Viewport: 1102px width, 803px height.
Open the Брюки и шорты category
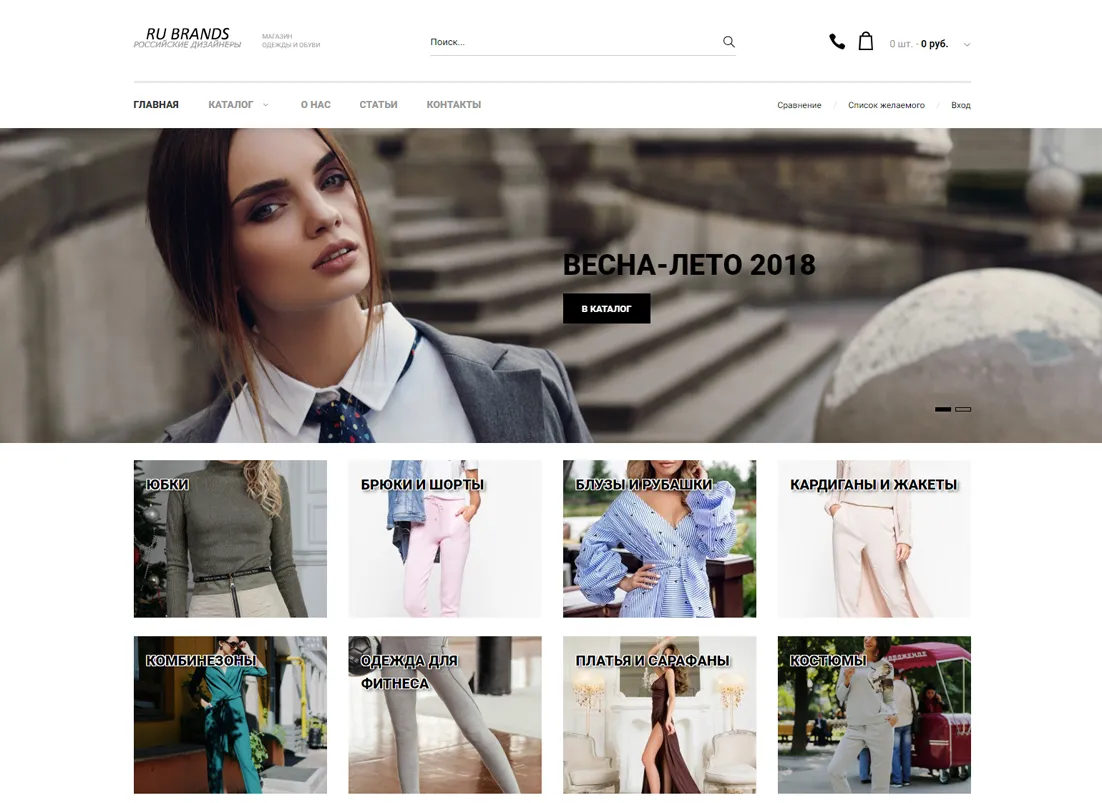(445, 539)
